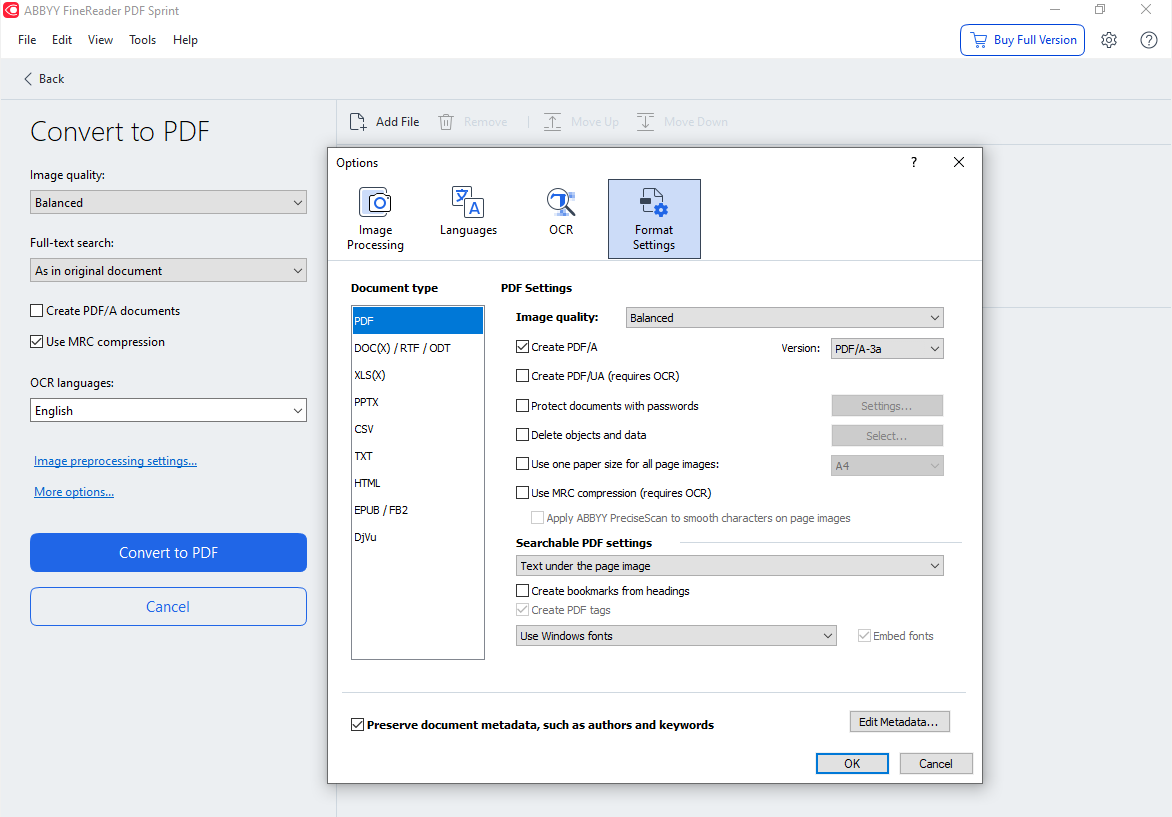Select PDF document type

click(417, 321)
